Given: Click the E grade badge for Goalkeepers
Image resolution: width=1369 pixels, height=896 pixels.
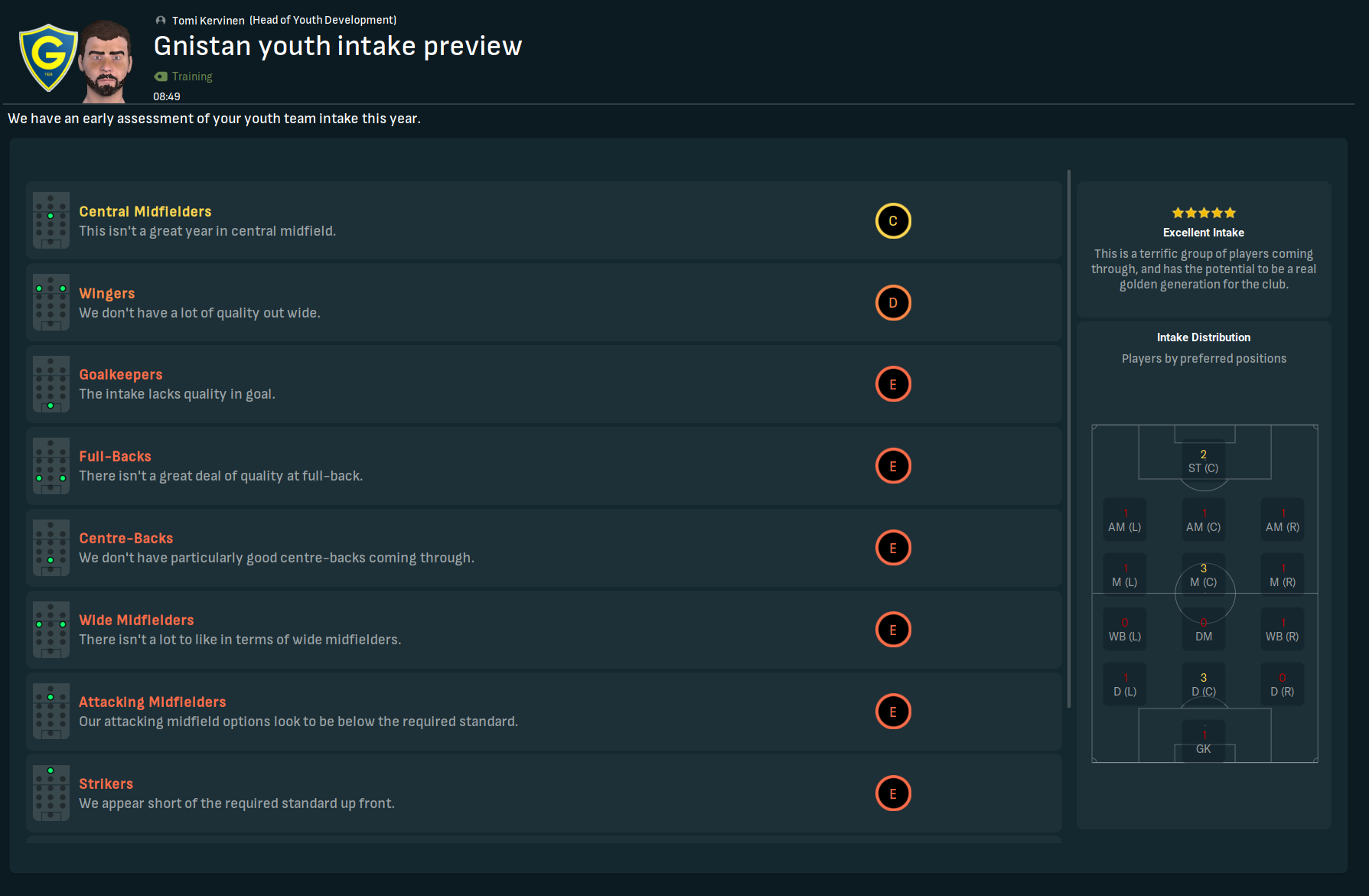Looking at the screenshot, I should [893, 384].
